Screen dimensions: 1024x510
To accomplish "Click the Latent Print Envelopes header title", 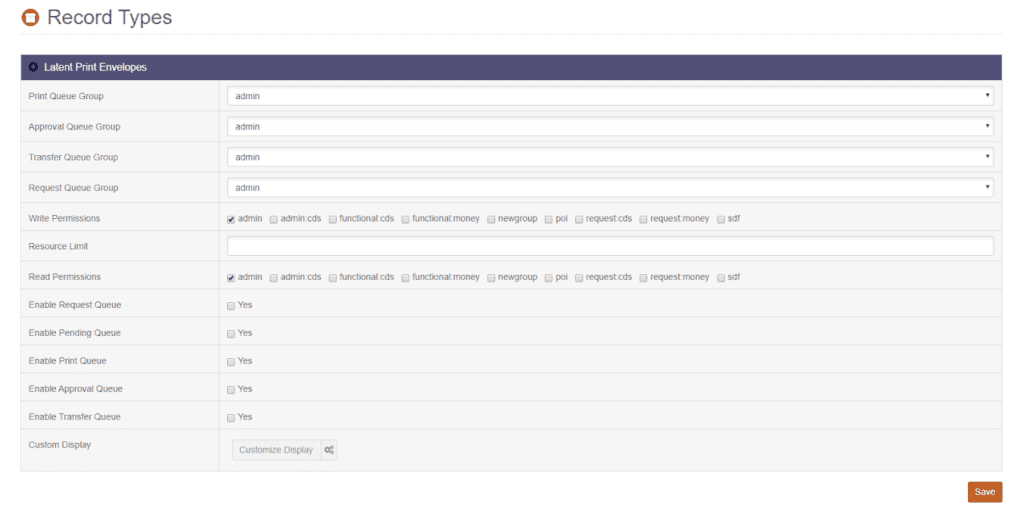I will coord(95,67).
